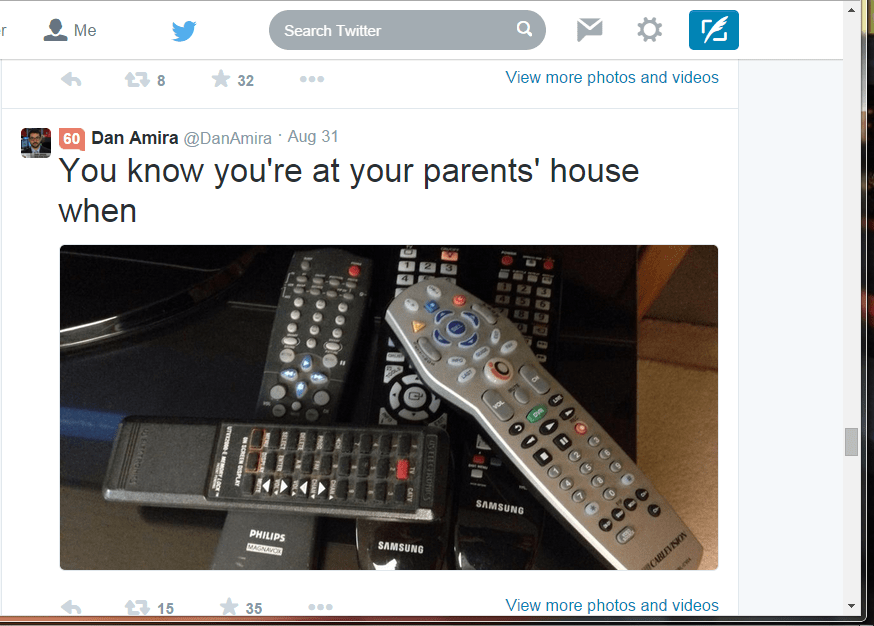
Task: Retweet Dan Amira's tweet with 15 retweets
Action: [x=137, y=607]
